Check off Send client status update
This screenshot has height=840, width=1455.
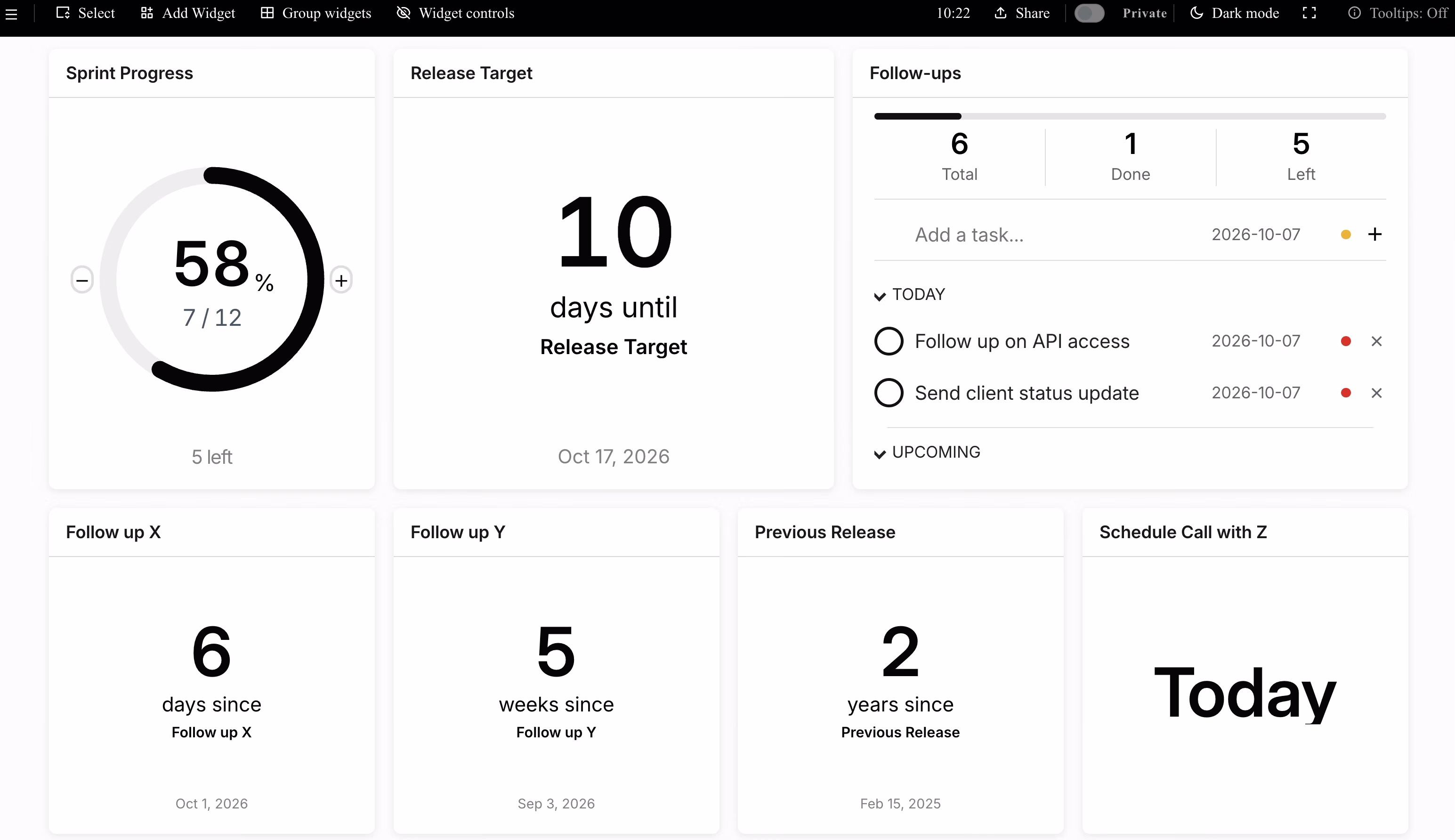point(889,393)
